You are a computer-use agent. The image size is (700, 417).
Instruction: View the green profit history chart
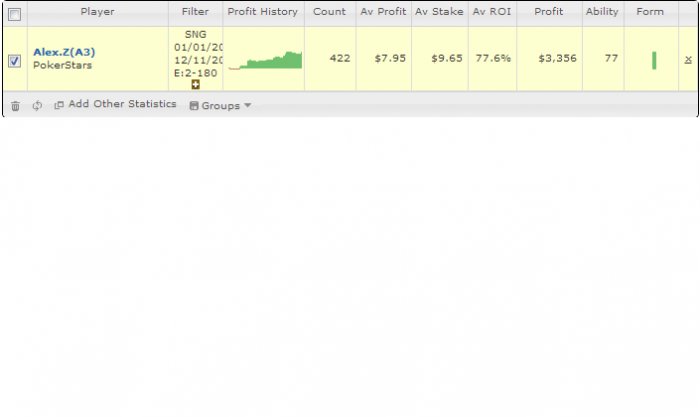265,60
